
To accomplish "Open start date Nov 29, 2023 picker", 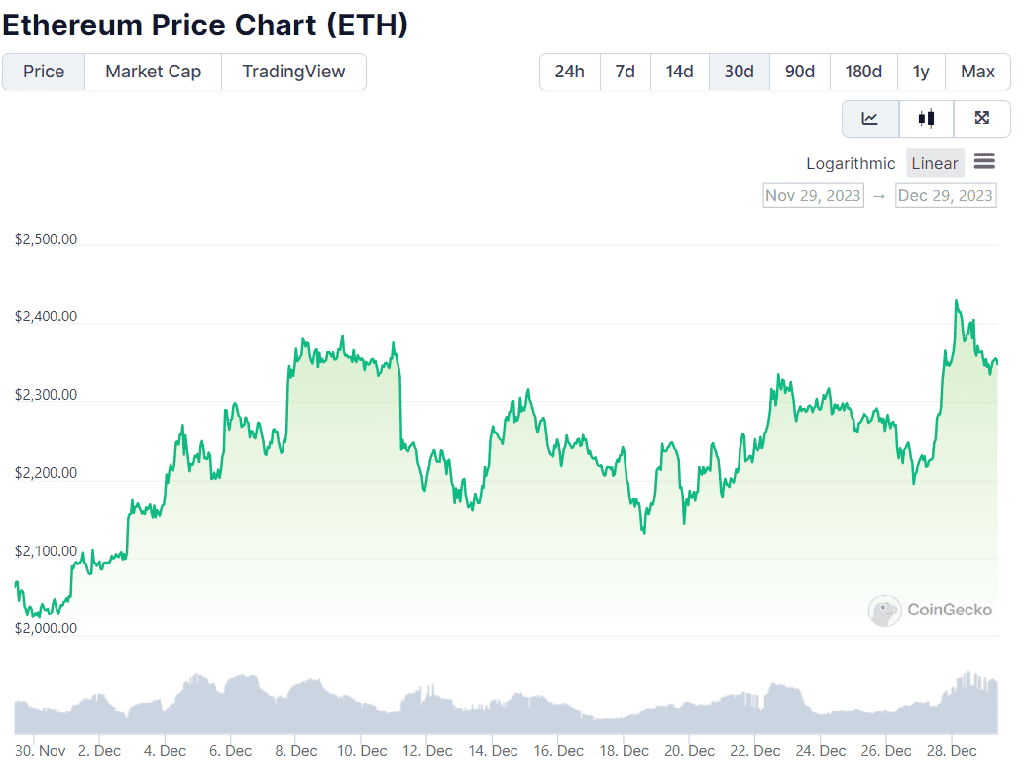I will [x=813, y=195].
